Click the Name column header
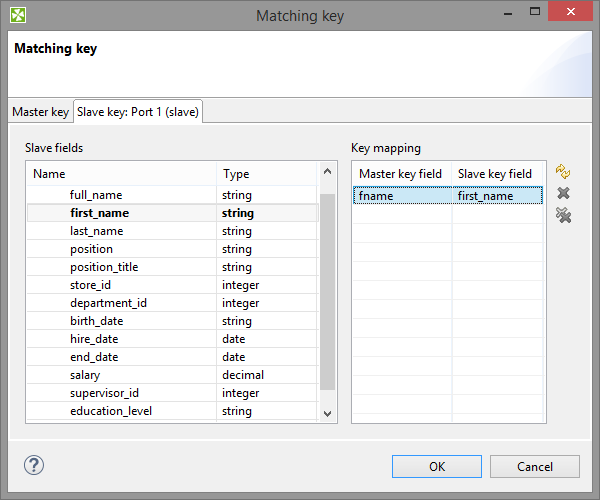The height and width of the screenshot is (500, 600). point(120,174)
